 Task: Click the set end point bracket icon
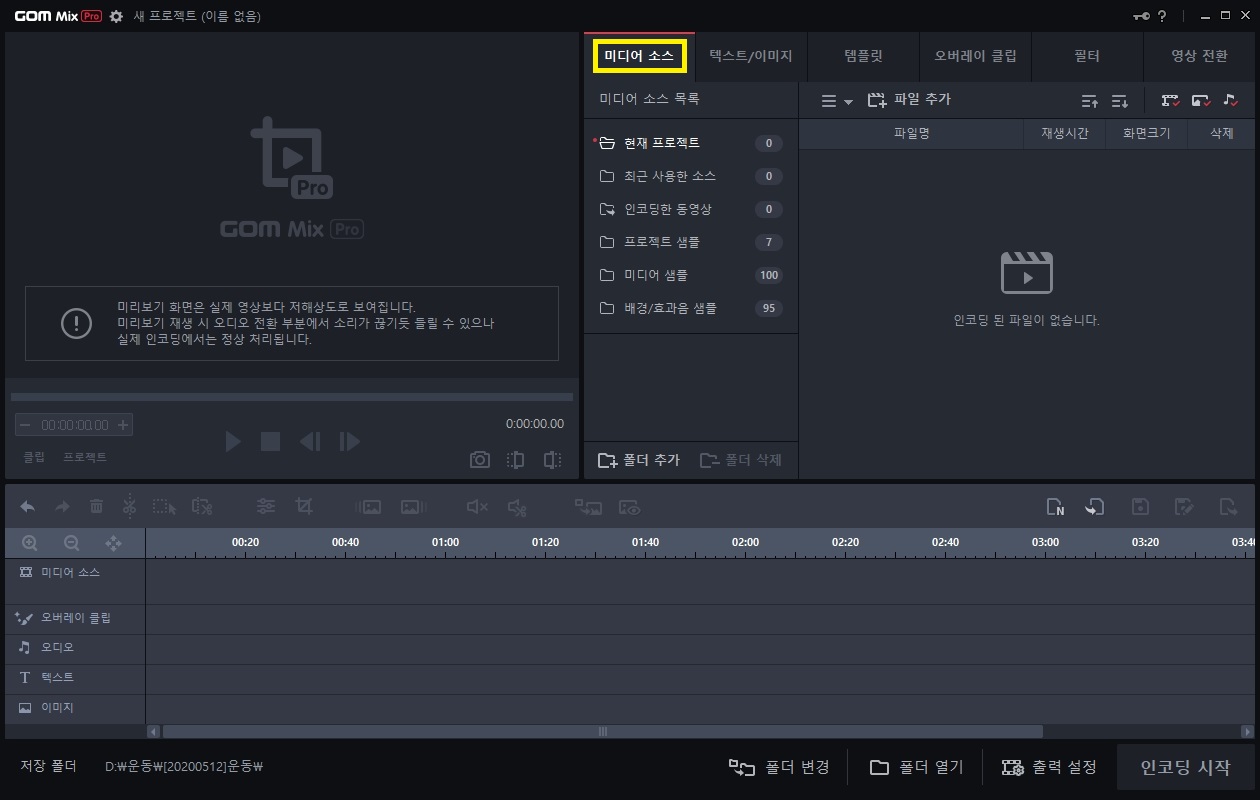552,460
